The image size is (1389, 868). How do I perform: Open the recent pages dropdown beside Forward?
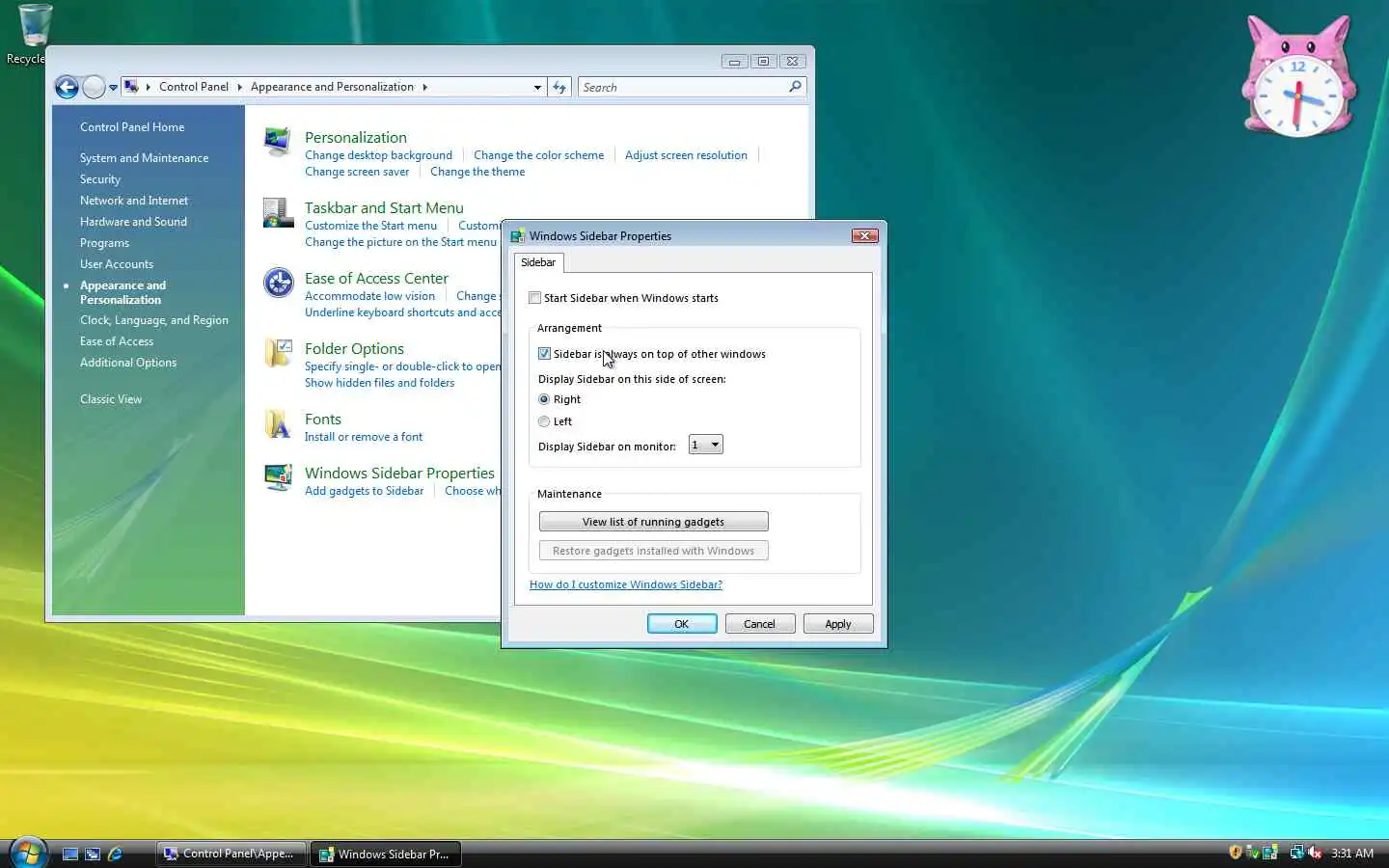113,88
